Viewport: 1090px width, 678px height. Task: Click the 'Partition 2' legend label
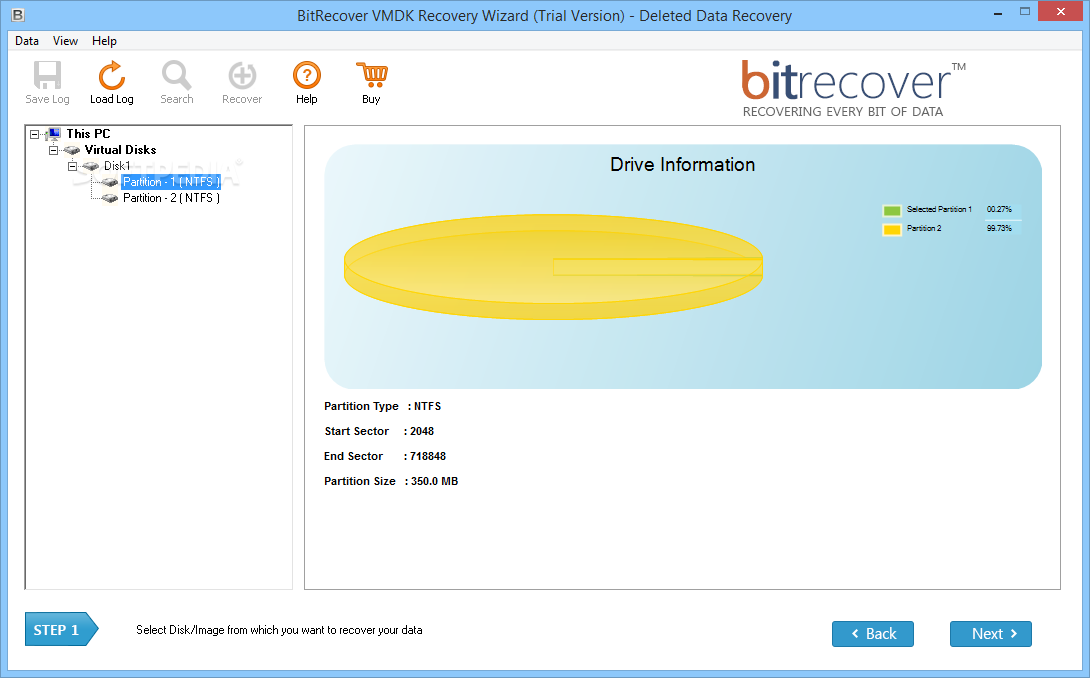pyautogui.click(x=924, y=228)
